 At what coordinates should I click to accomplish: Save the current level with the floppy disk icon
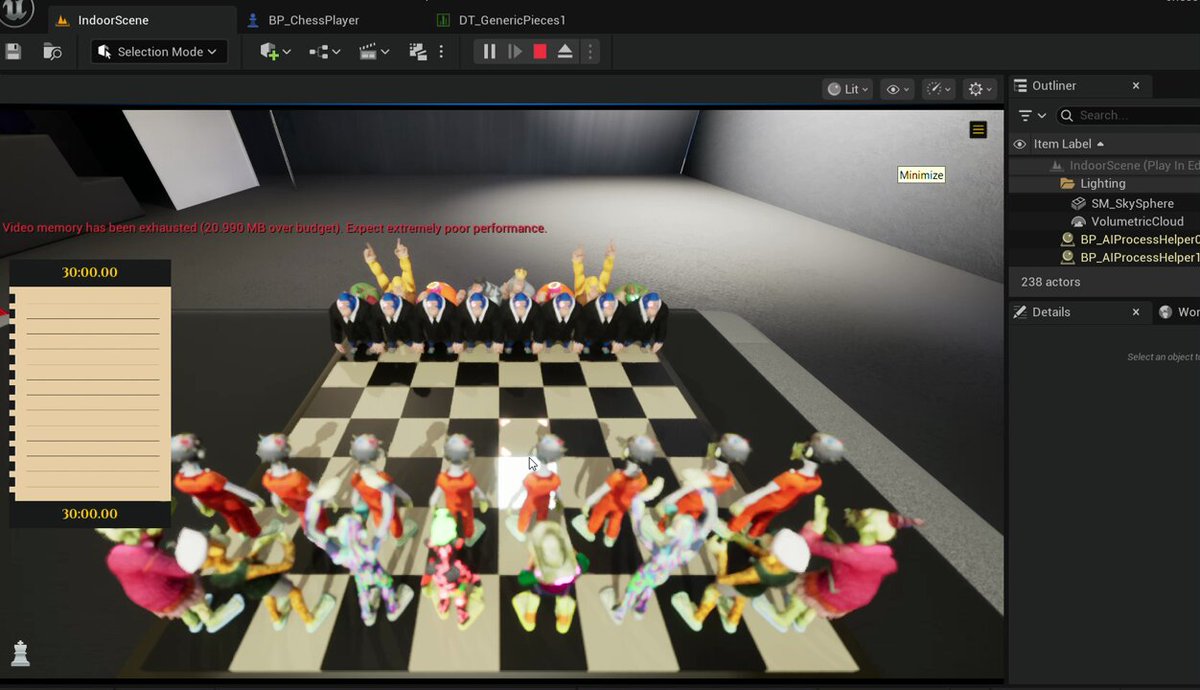pyautogui.click(x=13, y=51)
